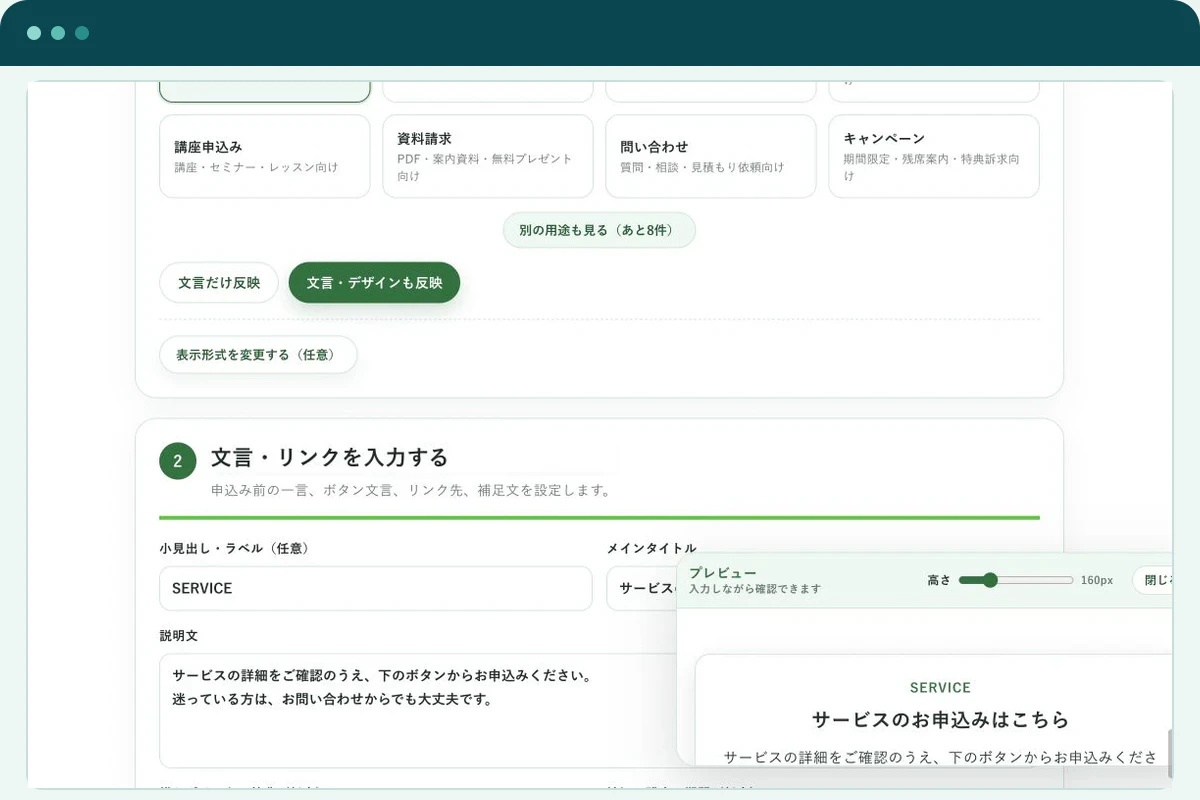Choose the 資料請求 purpose card
The width and height of the screenshot is (1200, 800).
(x=488, y=156)
